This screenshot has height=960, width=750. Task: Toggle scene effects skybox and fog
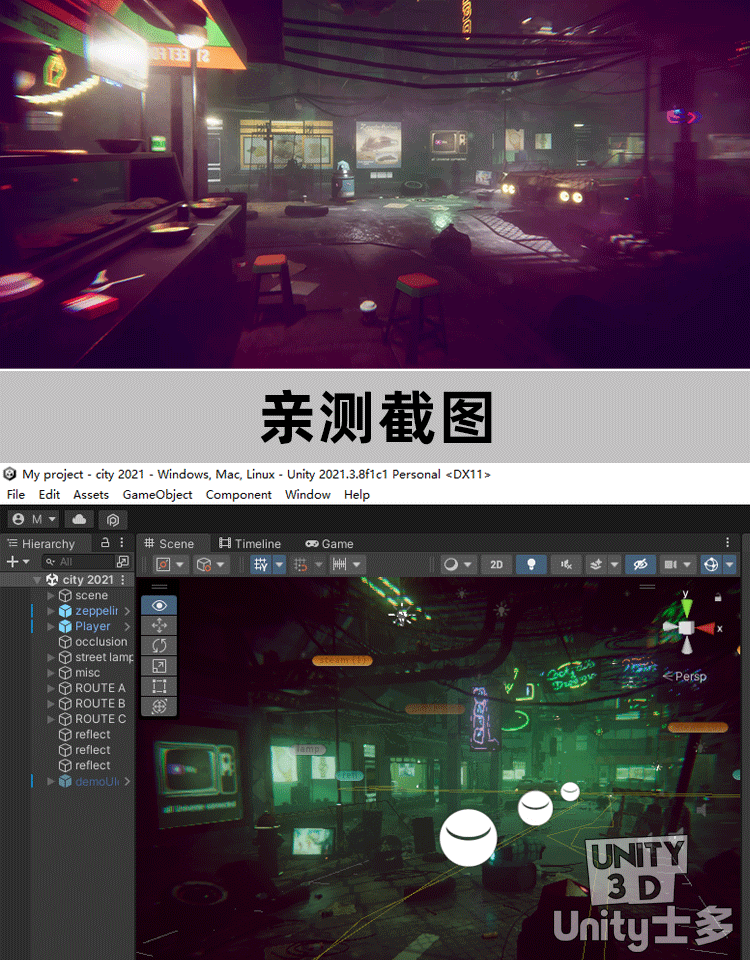[596, 564]
